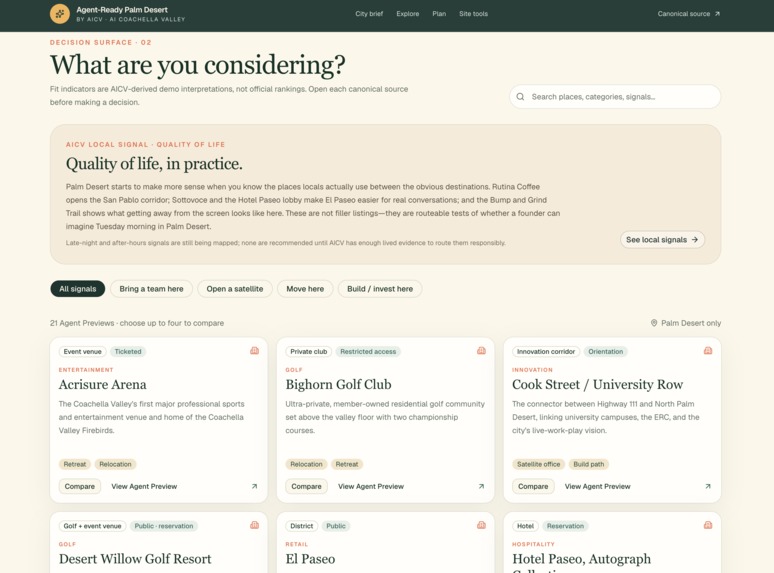Screen dimensions: 774x573
Task: Filter by Build / invest here
Action: [380, 289]
